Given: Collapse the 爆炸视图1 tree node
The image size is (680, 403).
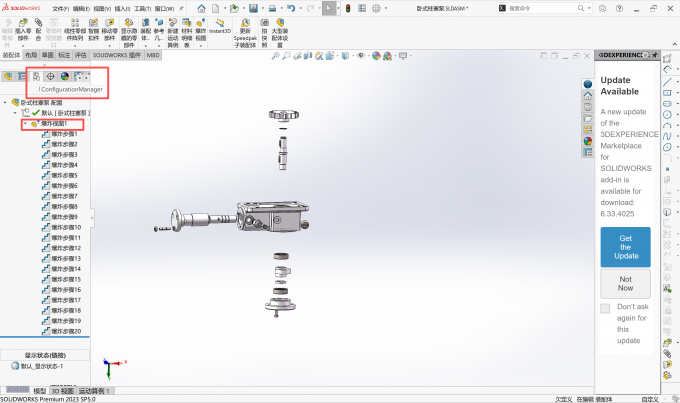Looking at the screenshot, I should pyautogui.click(x=24, y=124).
